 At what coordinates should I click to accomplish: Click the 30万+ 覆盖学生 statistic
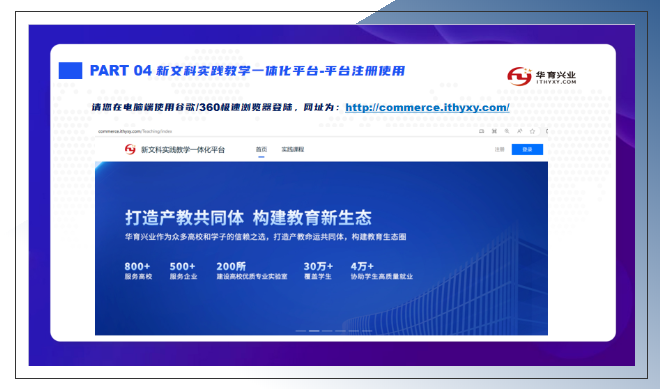point(318,271)
